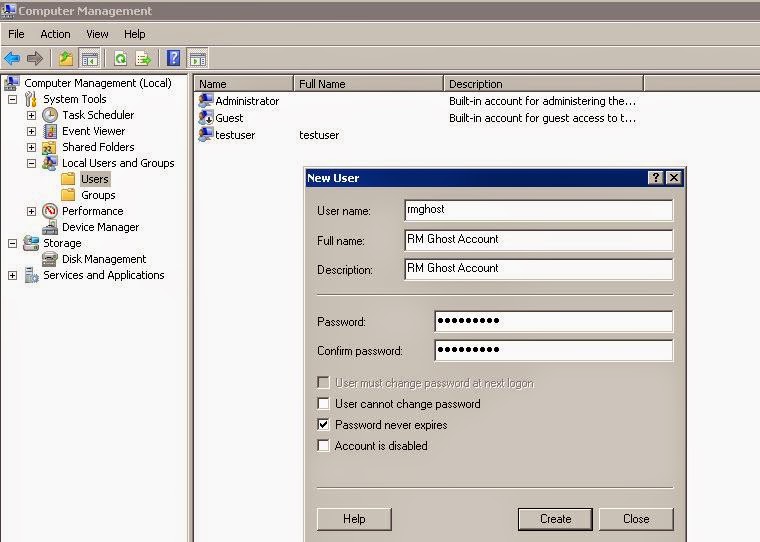Click the Device Manager icon

(50, 227)
